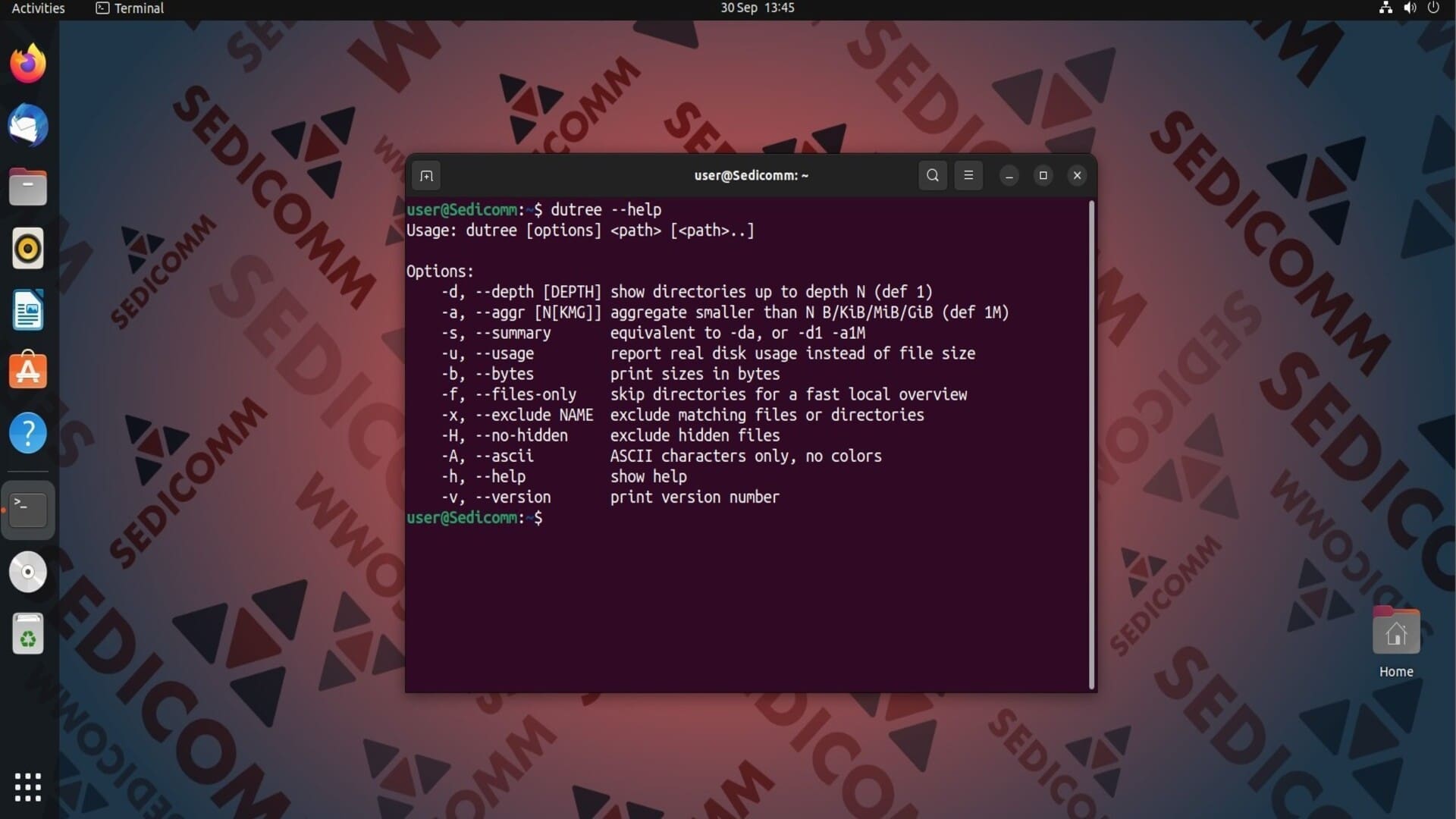Click the terminal vertical scrollbar
Viewport: 1456px width, 819px height.
(1092, 445)
